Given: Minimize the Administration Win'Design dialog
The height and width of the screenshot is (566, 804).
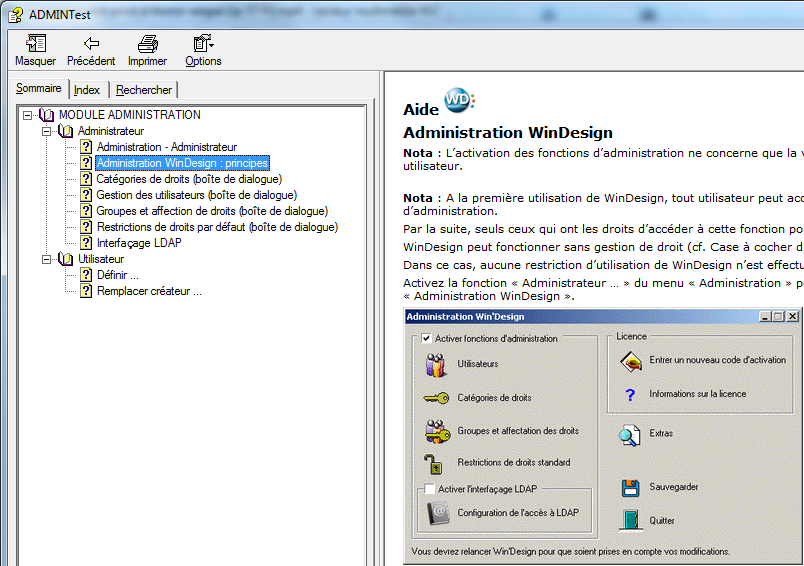Looking at the screenshot, I should [765, 316].
